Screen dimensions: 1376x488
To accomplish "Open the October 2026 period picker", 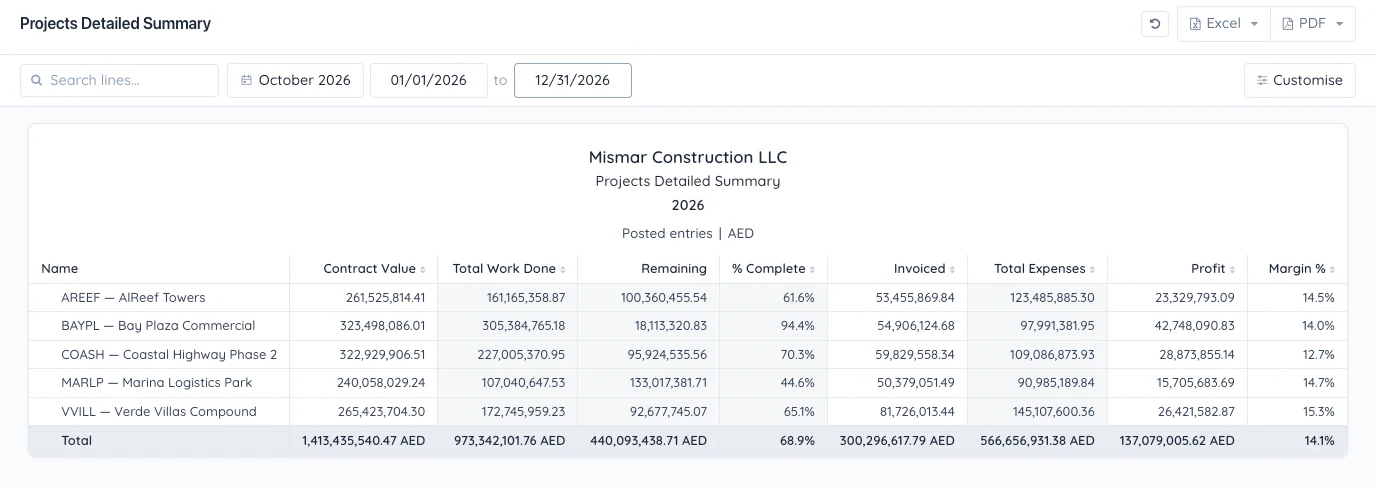I will [295, 80].
